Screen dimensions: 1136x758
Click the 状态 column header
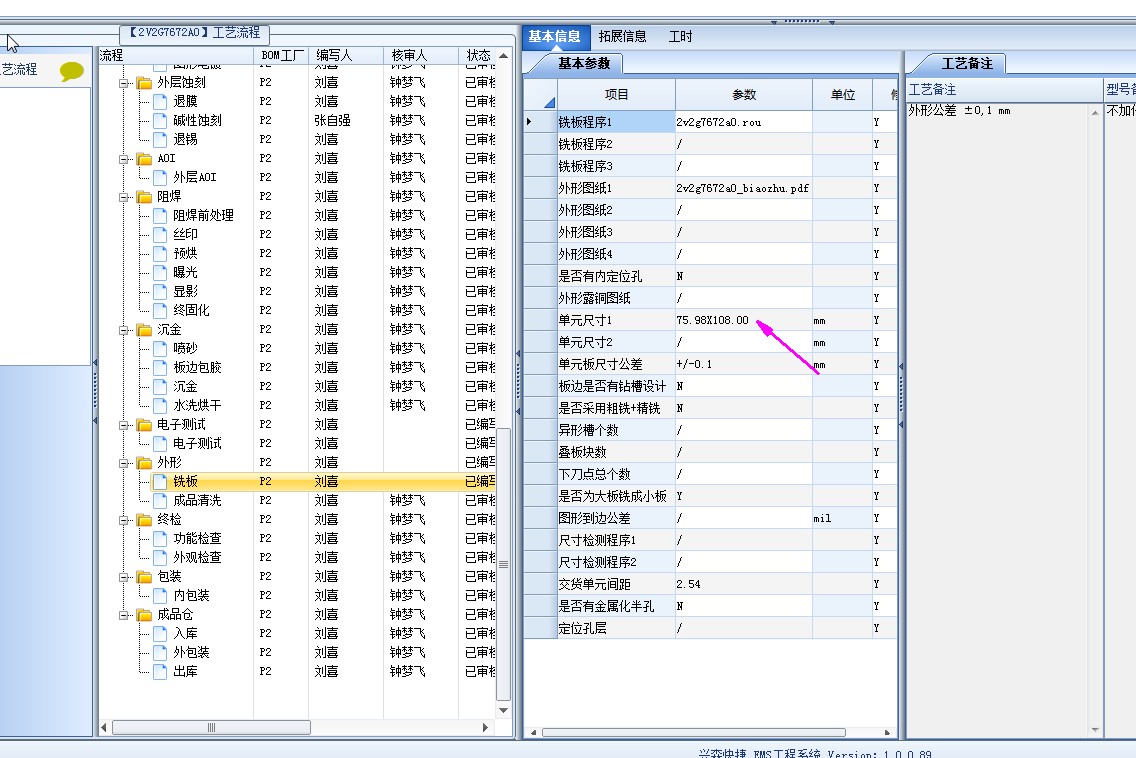(x=478, y=55)
